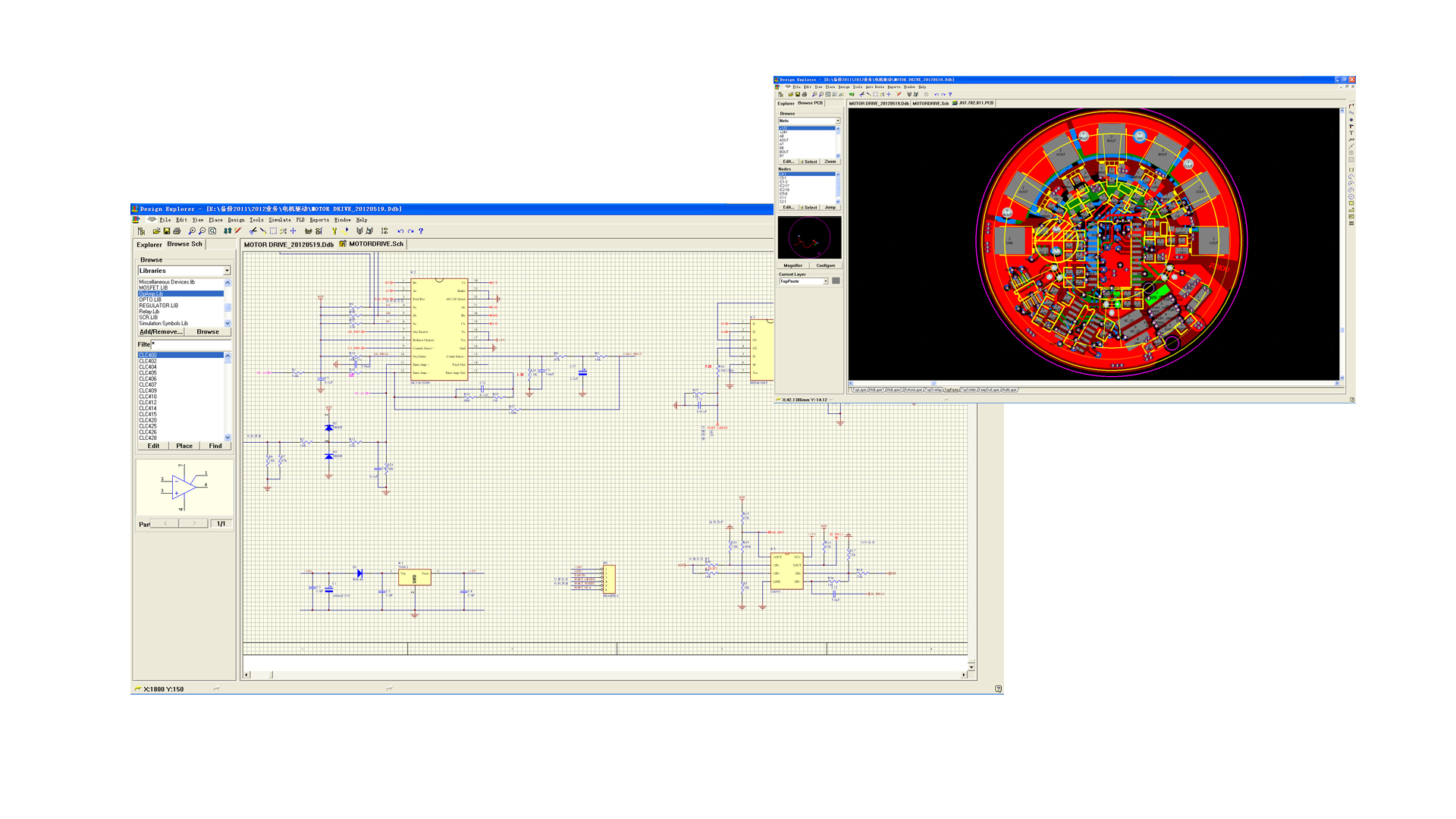Viewport: 1456px width, 819px height.
Task: Switch to Explorer tab in schematic window
Action: click(149, 245)
